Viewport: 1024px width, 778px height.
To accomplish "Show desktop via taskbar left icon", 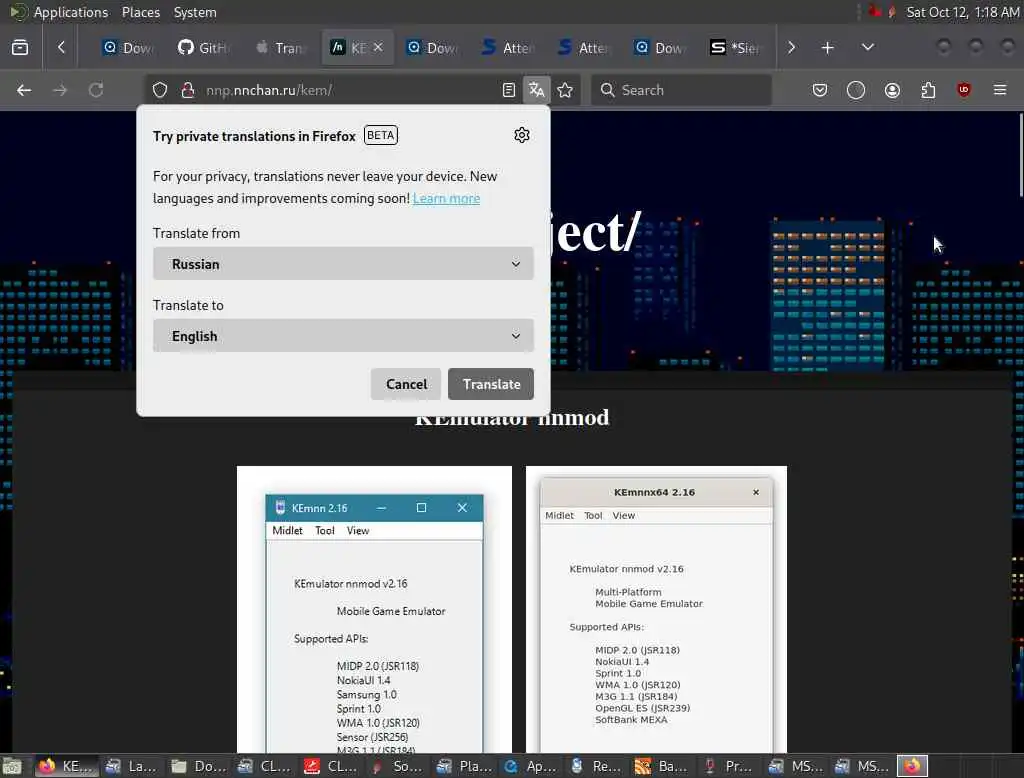I will [12, 766].
